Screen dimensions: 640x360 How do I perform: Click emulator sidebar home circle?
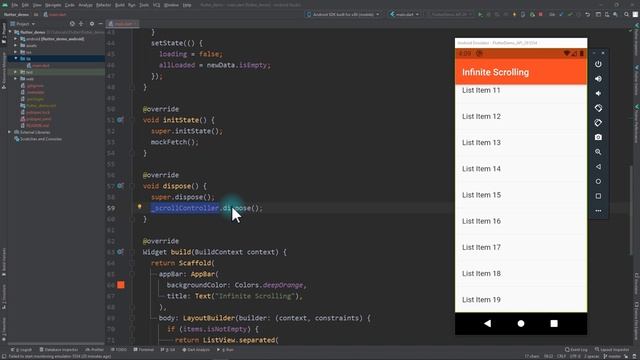point(598,181)
